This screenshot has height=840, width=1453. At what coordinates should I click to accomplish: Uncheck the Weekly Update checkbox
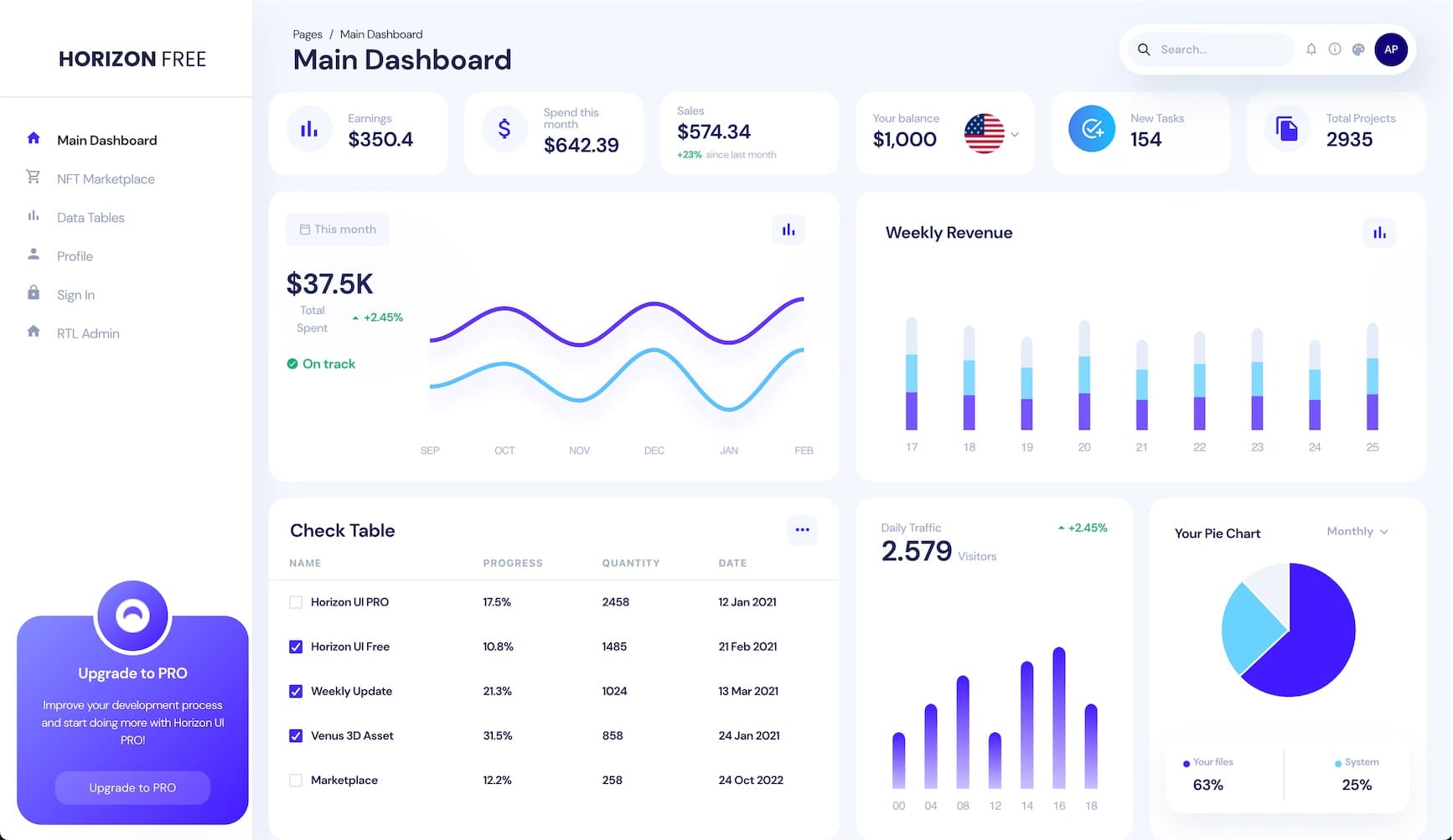point(296,691)
